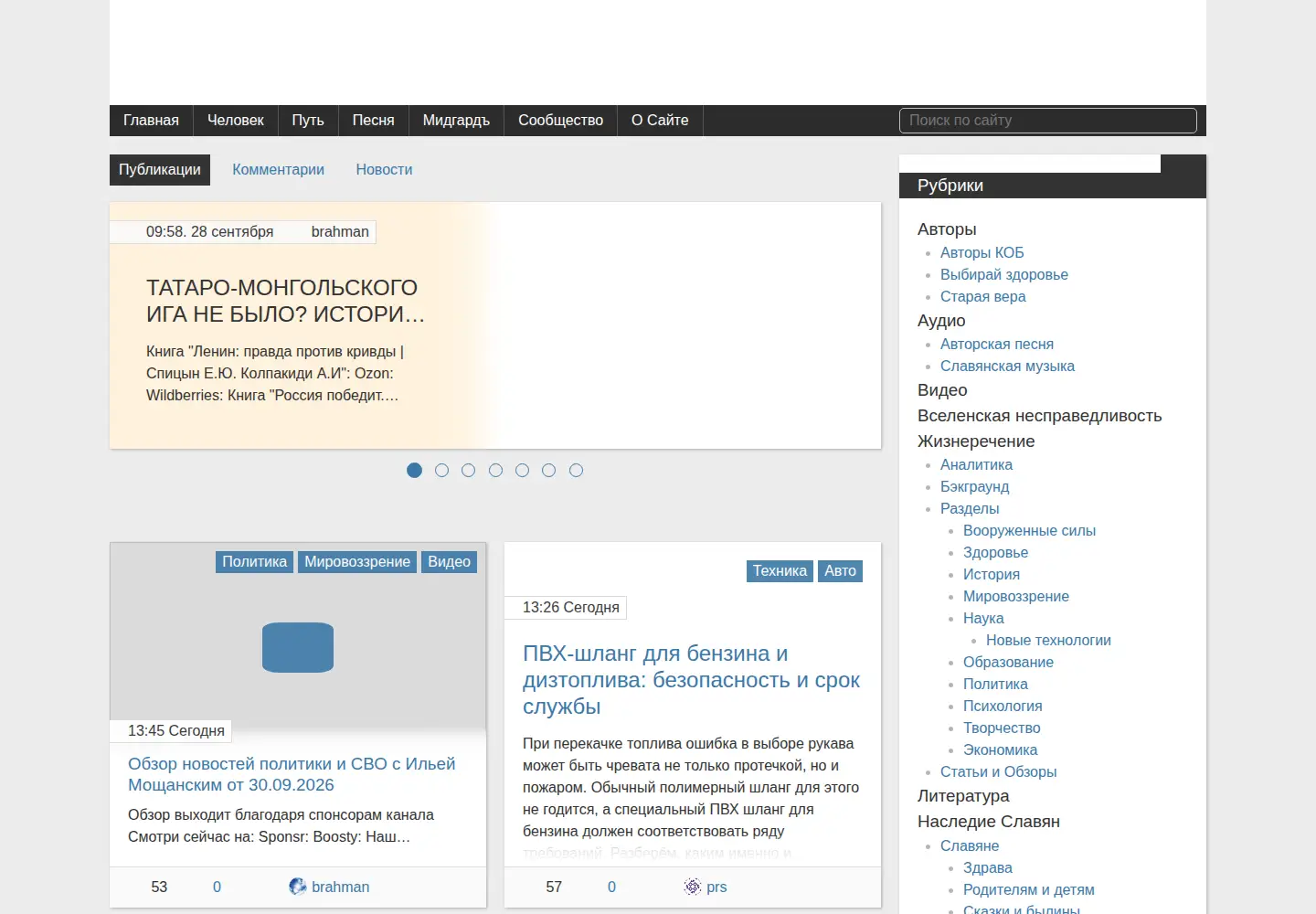Focus the Поиск по сайту search field
Viewport: 1316px width, 914px height.
(1048, 121)
